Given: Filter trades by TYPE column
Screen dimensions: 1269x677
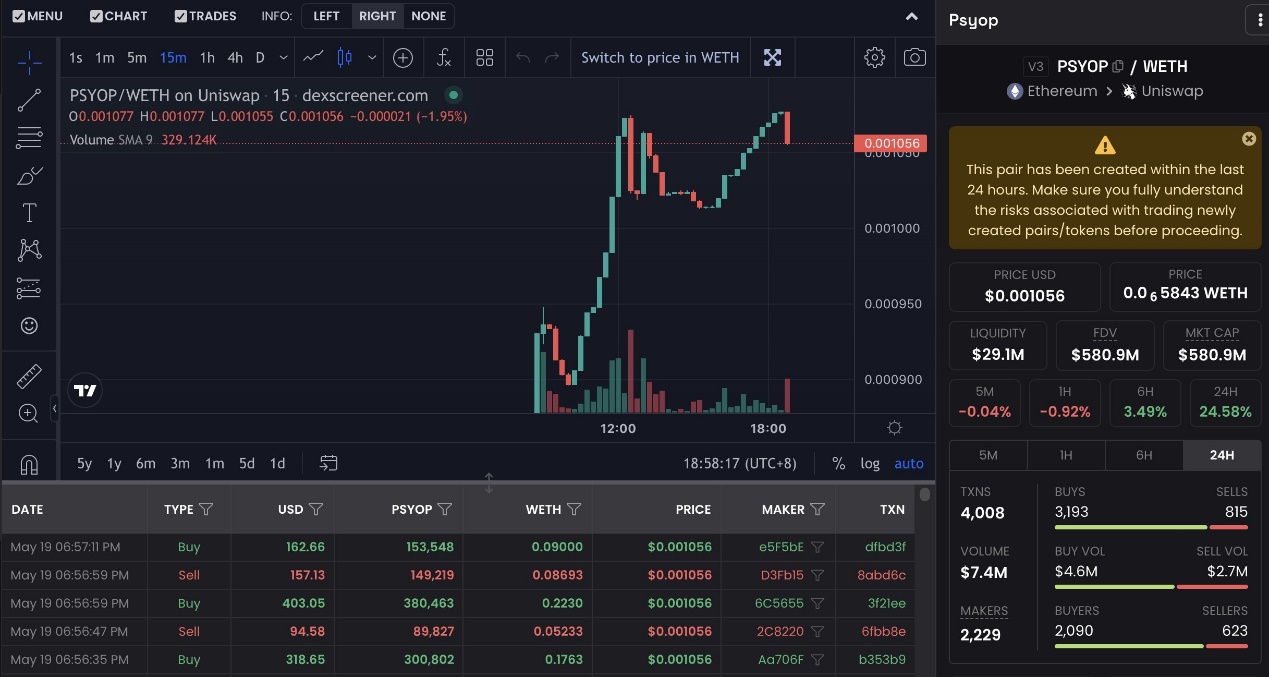Looking at the screenshot, I should 206,510.
